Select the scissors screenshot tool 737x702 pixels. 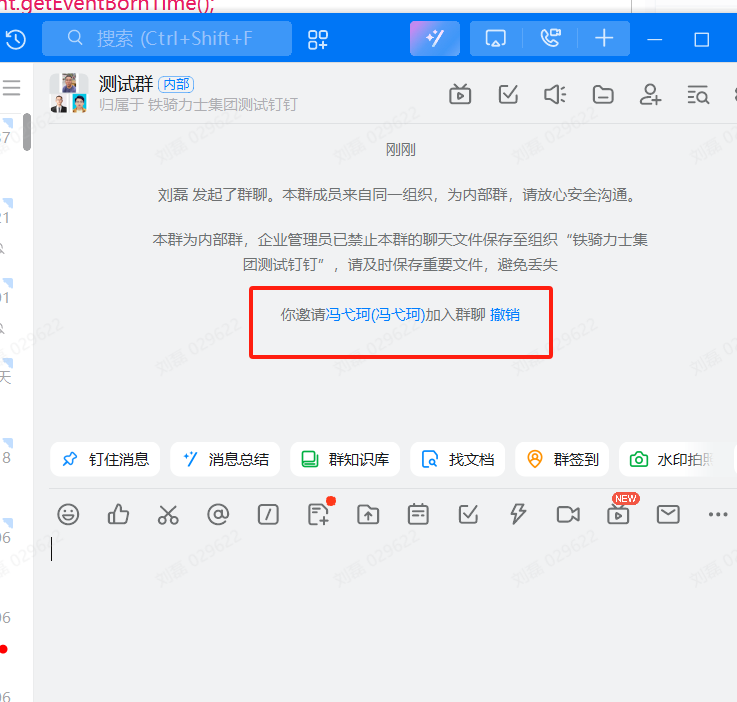pyautogui.click(x=168, y=514)
